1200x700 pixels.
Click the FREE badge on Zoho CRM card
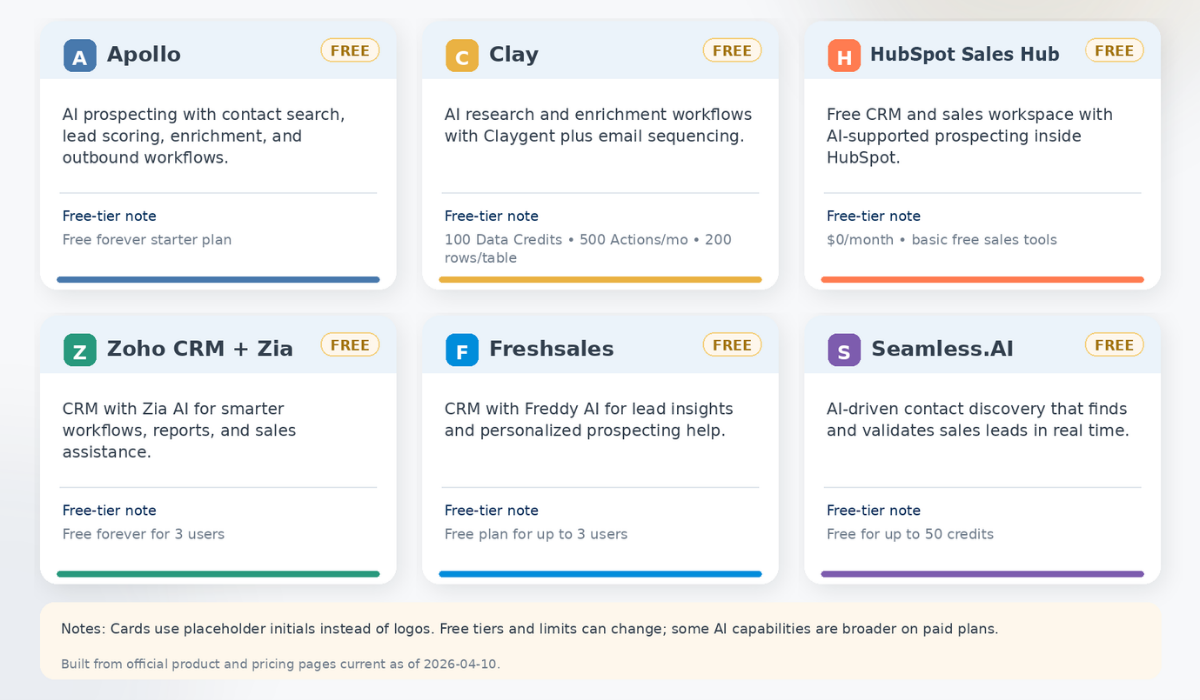click(x=350, y=345)
